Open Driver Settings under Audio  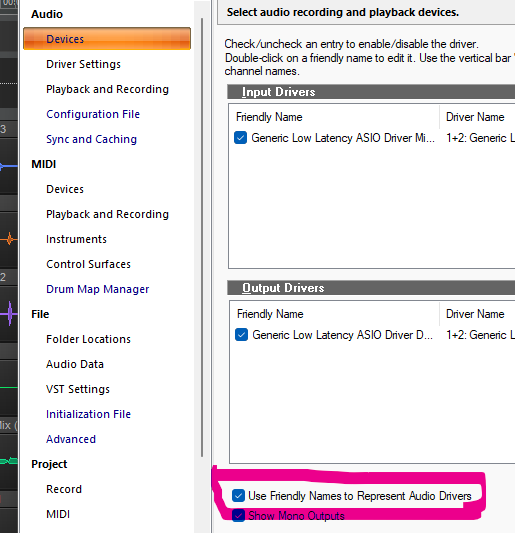(x=83, y=64)
